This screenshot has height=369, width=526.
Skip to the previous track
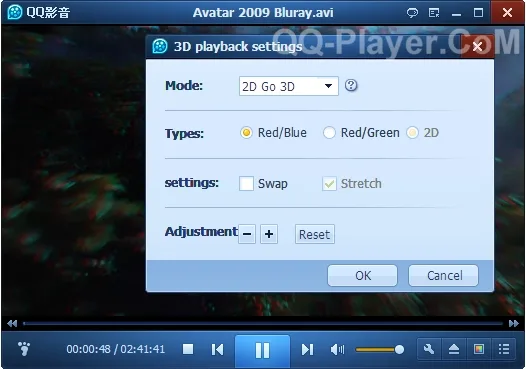click(x=217, y=350)
